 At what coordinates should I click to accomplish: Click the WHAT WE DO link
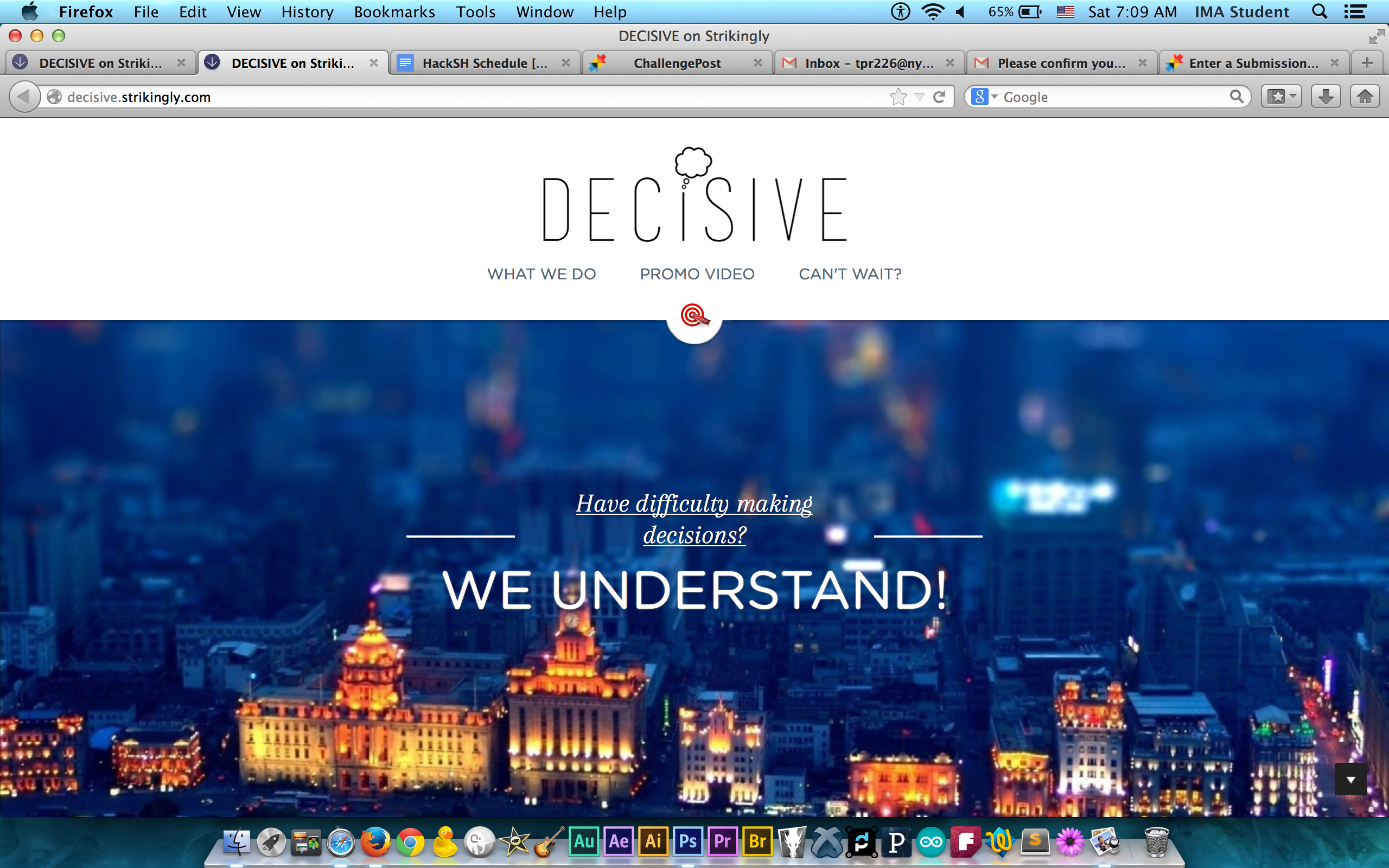[x=541, y=274]
